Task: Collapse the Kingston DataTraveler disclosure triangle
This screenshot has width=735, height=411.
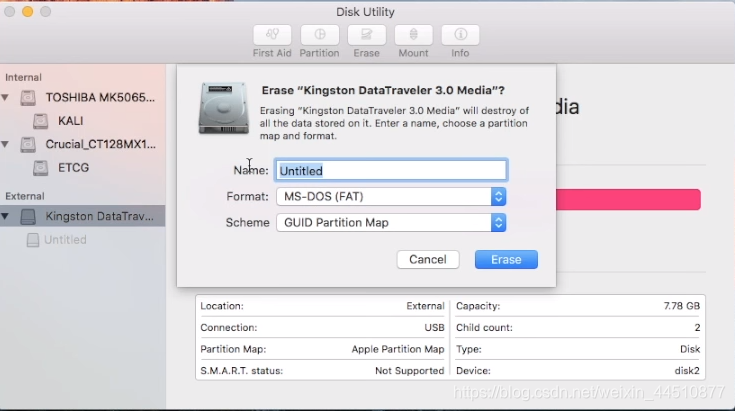Action: click(x=5, y=217)
